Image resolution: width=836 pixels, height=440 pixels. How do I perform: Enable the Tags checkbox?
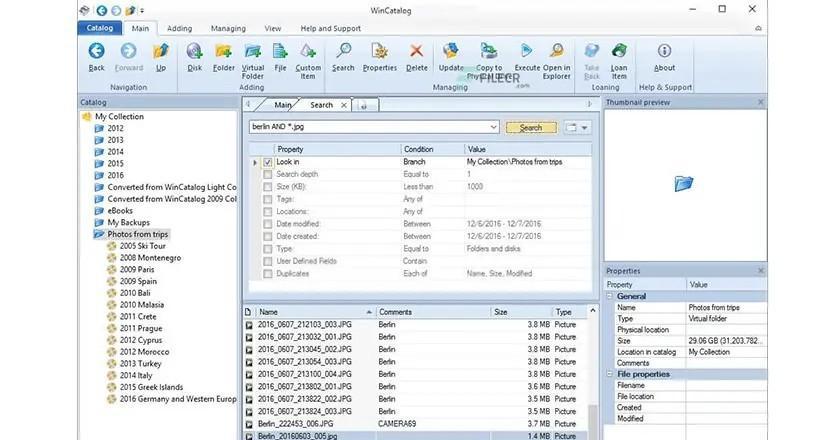click(268, 199)
